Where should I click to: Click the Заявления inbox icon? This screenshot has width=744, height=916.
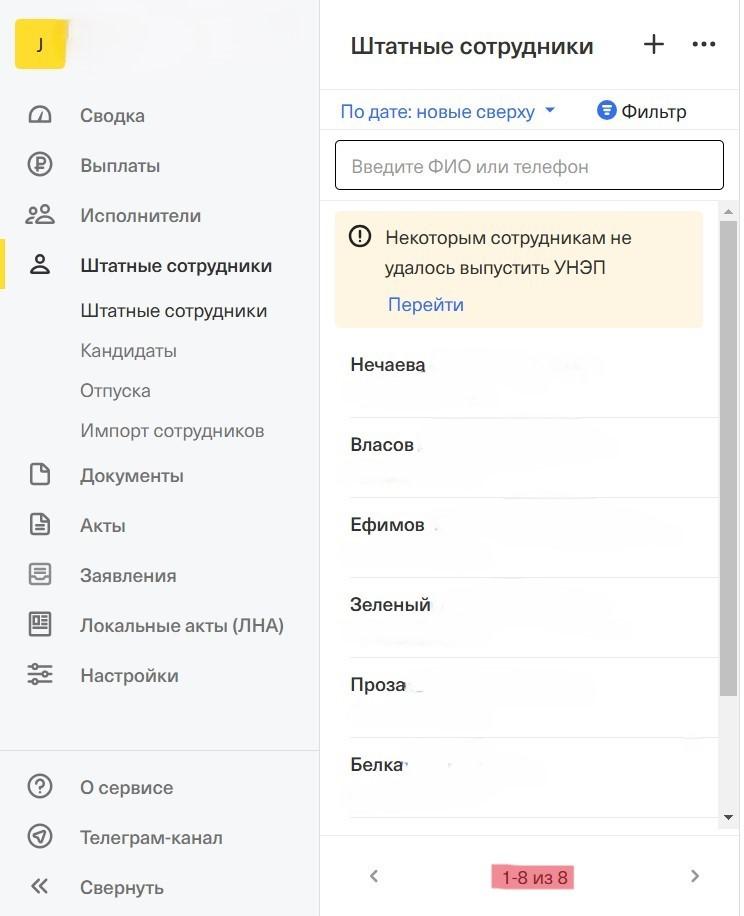pos(40,575)
